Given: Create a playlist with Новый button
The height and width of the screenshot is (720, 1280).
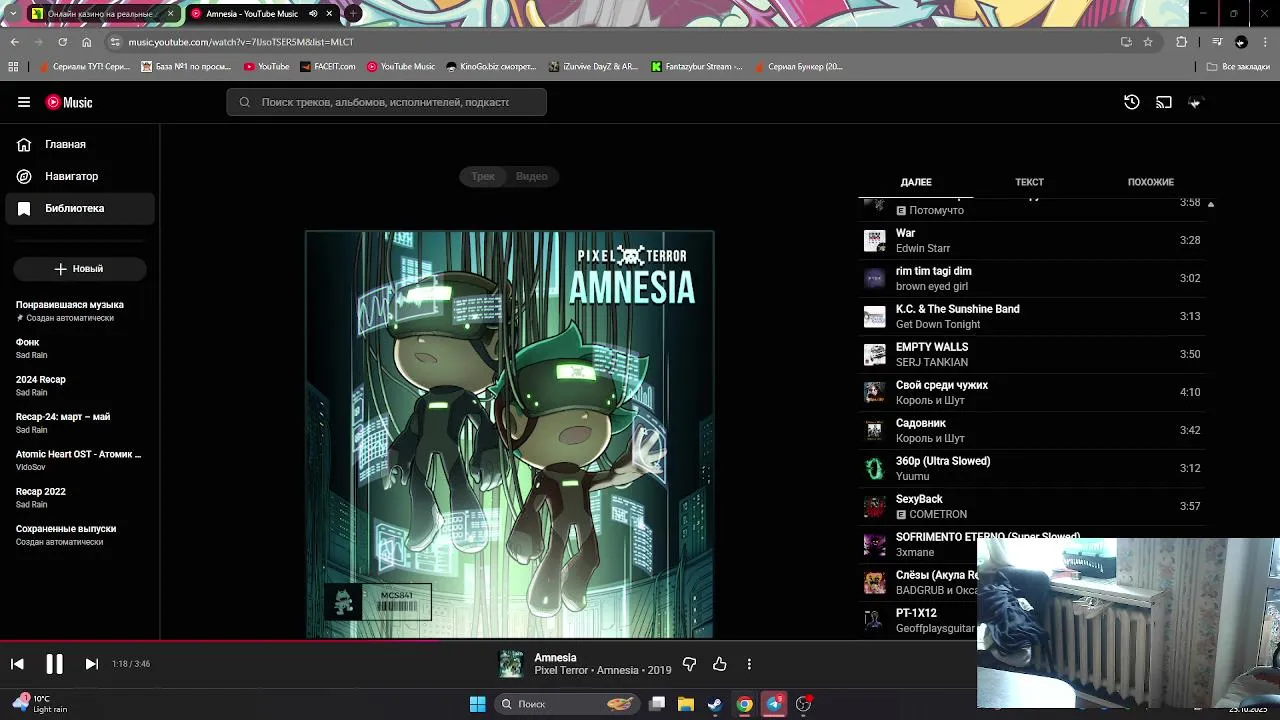Looking at the screenshot, I should pyautogui.click(x=79, y=269).
